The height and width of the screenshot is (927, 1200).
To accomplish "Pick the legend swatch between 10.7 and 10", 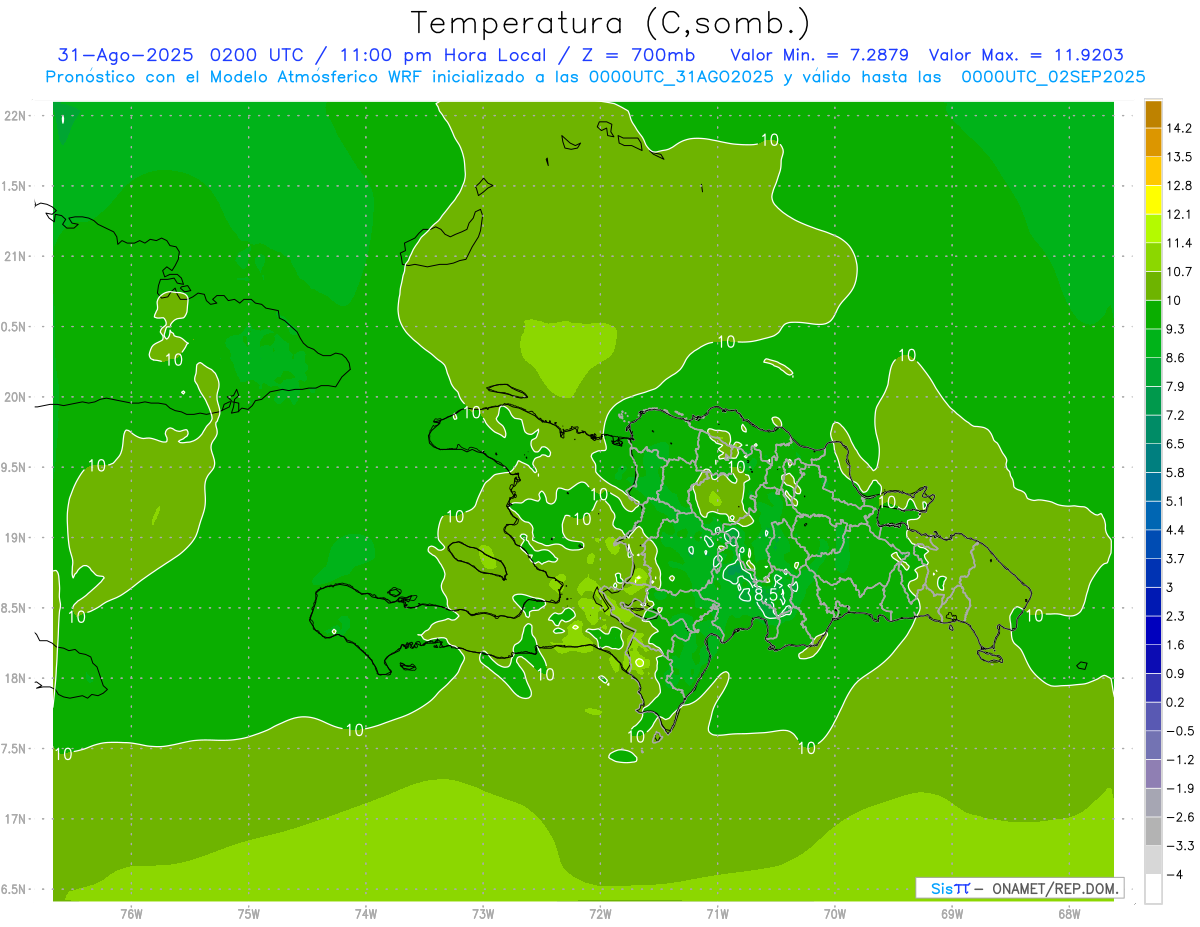I will (x=1153, y=286).
